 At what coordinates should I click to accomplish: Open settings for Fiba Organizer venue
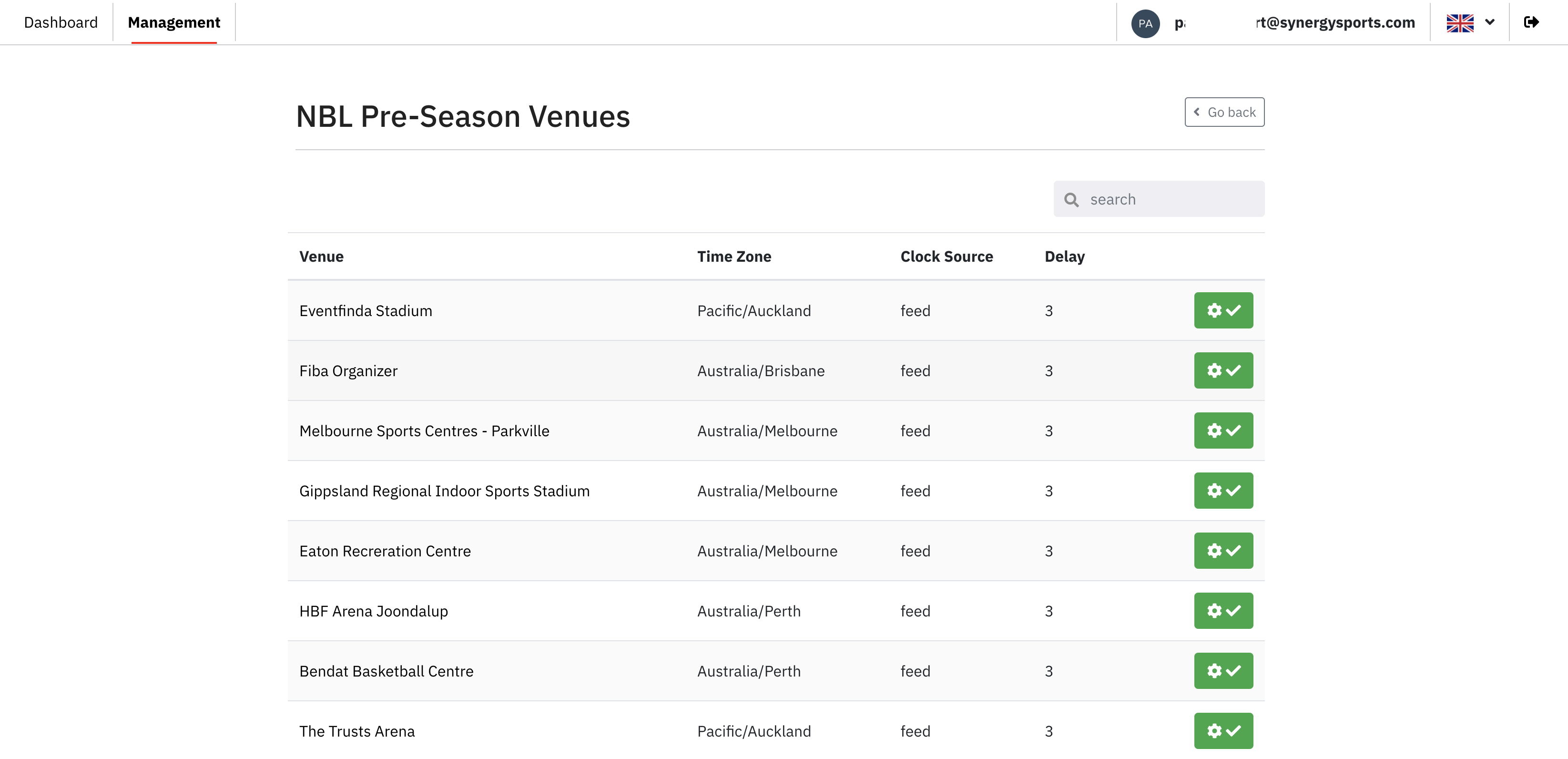point(1223,370)
